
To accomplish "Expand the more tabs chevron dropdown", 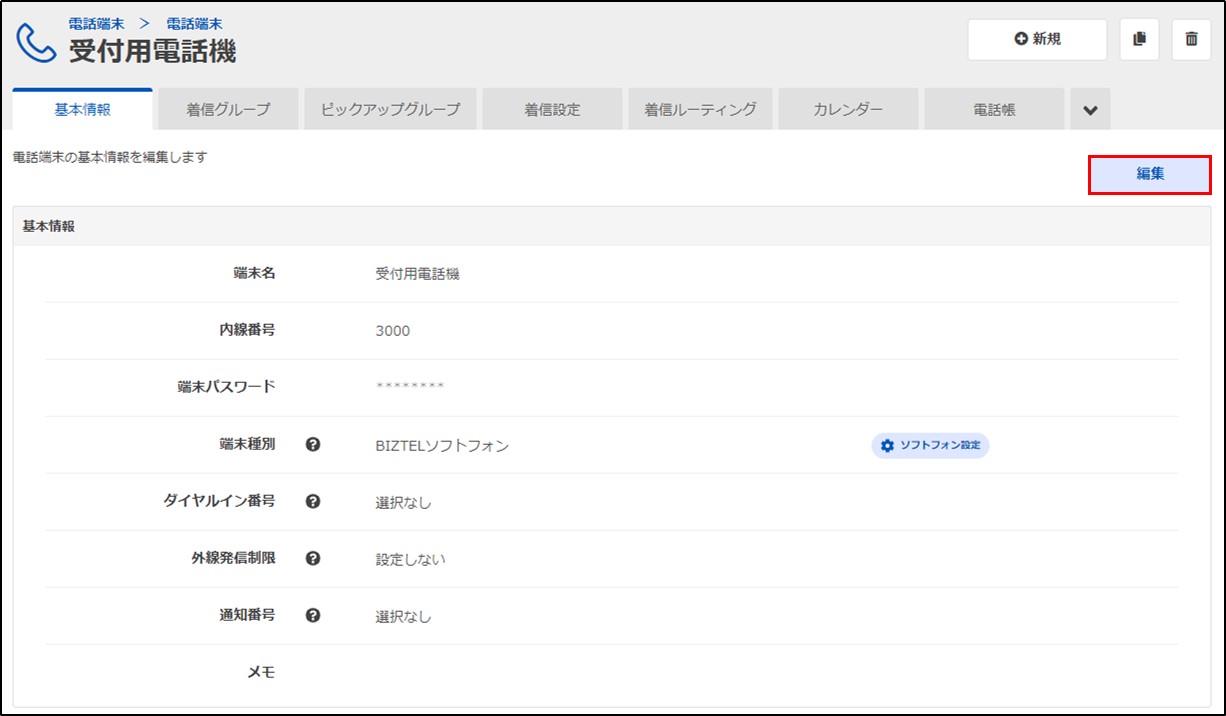I will pyautogui.click(x=1090, y=110).
